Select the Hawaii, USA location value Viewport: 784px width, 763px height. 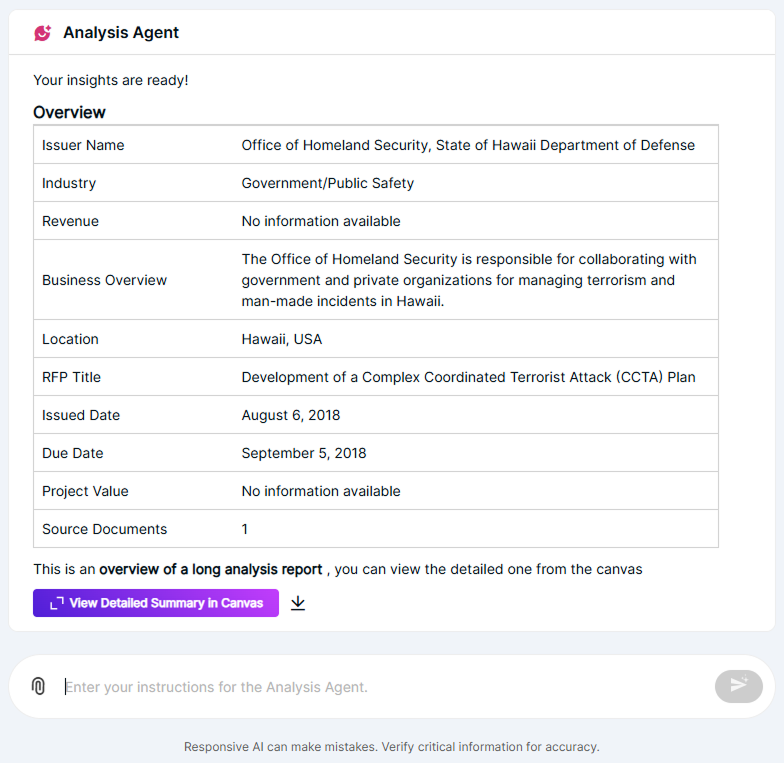282,339
